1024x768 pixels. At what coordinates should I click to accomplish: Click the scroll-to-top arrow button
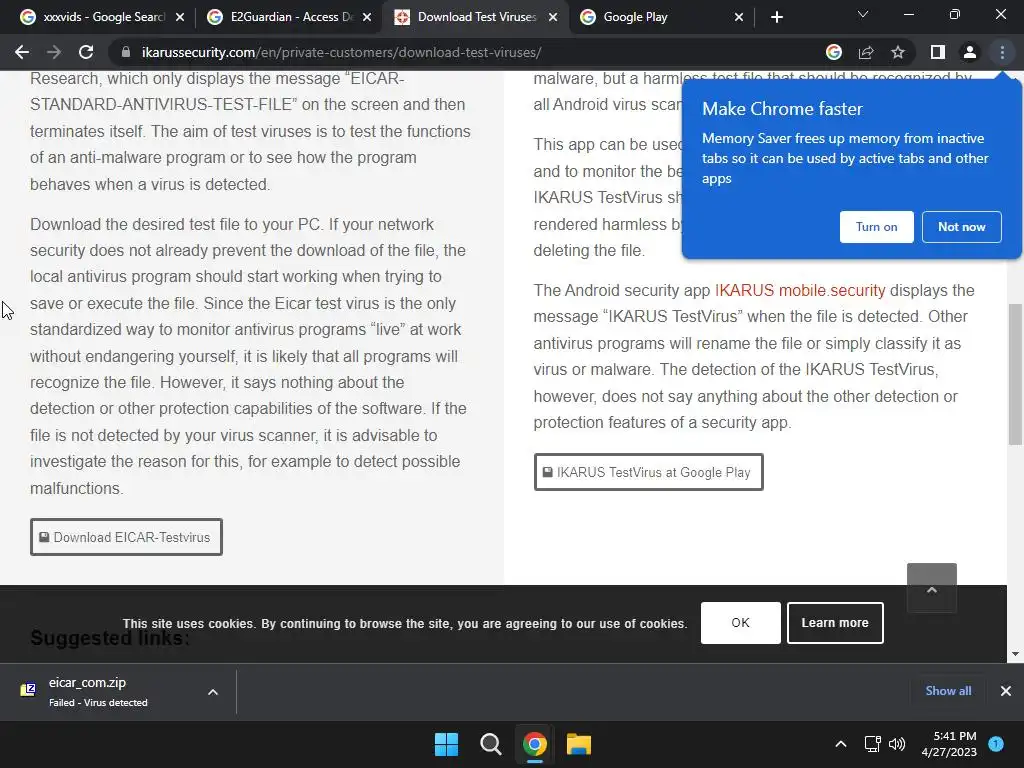(x=932, y=588)
